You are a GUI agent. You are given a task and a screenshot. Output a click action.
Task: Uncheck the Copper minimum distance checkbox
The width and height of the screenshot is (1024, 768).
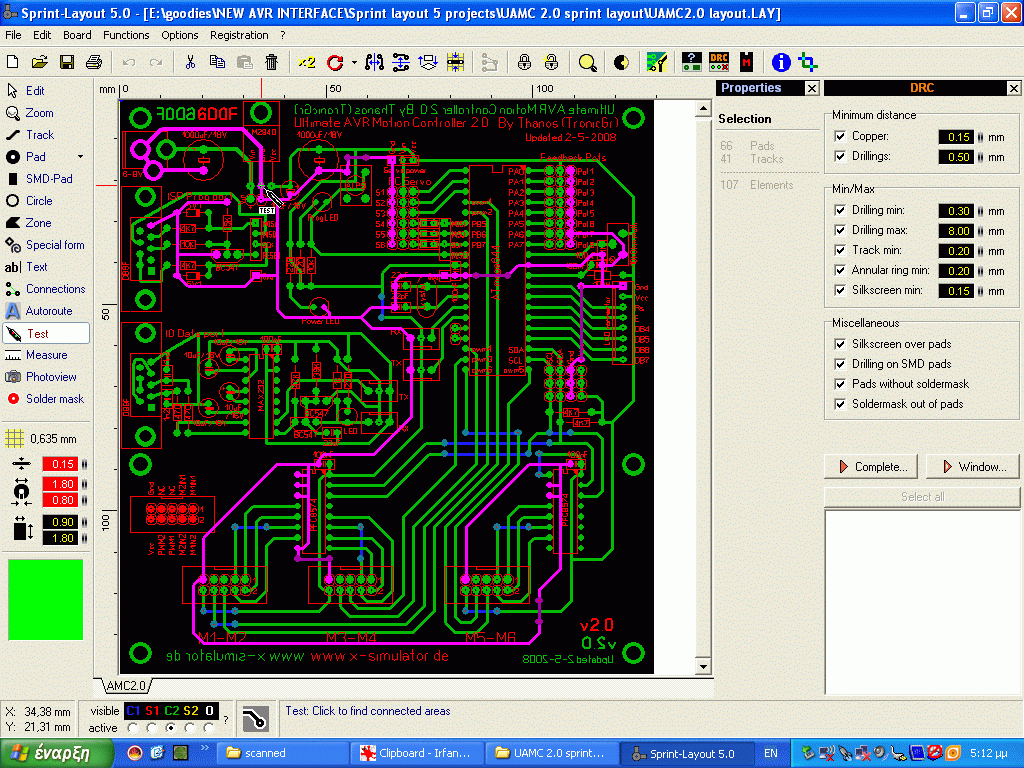tap(840, 136)
